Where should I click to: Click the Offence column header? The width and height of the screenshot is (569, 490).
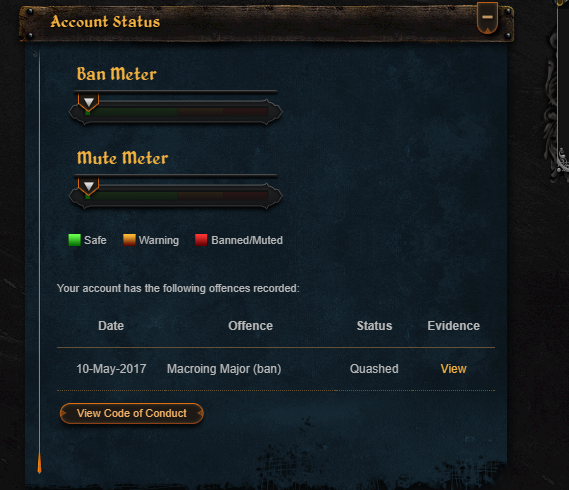pos(250,326)
